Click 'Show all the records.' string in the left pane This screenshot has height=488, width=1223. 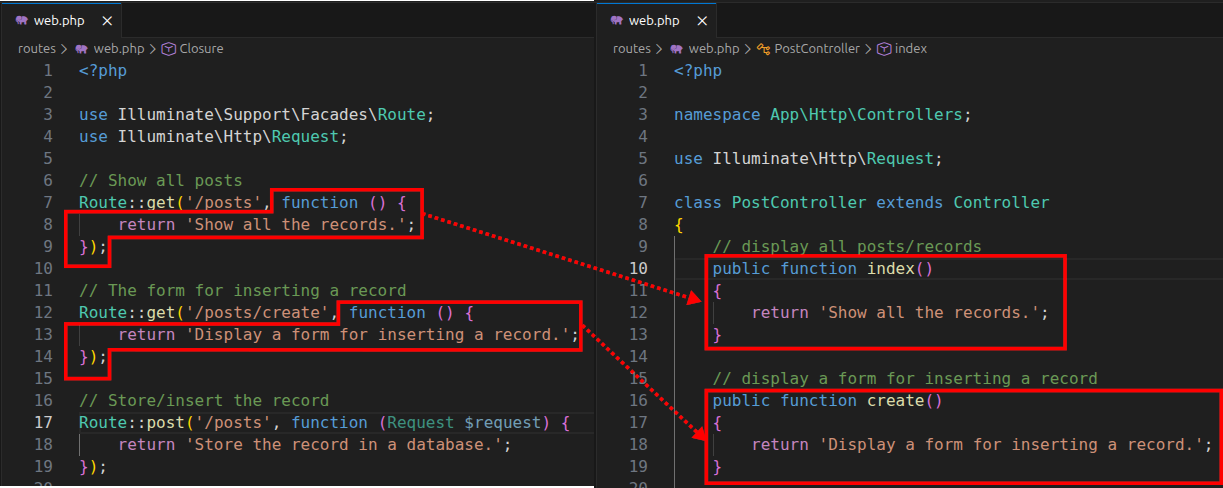click(x=294, y=224)
